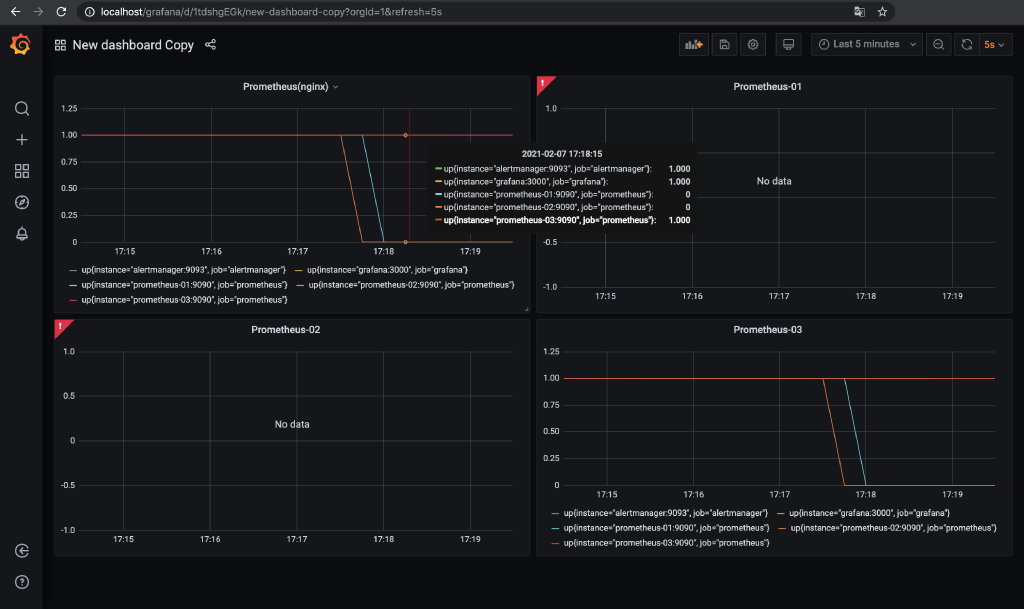1024x609 pixels.
Task: Open dashboard settings with the gear icon
Action: (x=753, y=44)
